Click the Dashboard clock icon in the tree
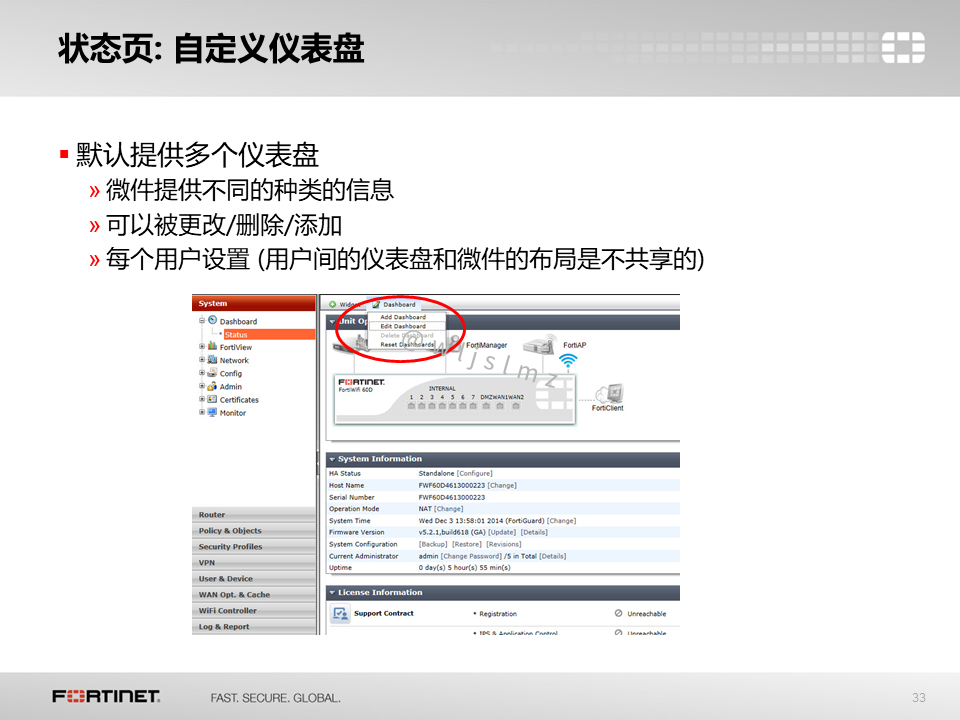The width and height of the screenshot is (960, 720). [x=212, y=320]
